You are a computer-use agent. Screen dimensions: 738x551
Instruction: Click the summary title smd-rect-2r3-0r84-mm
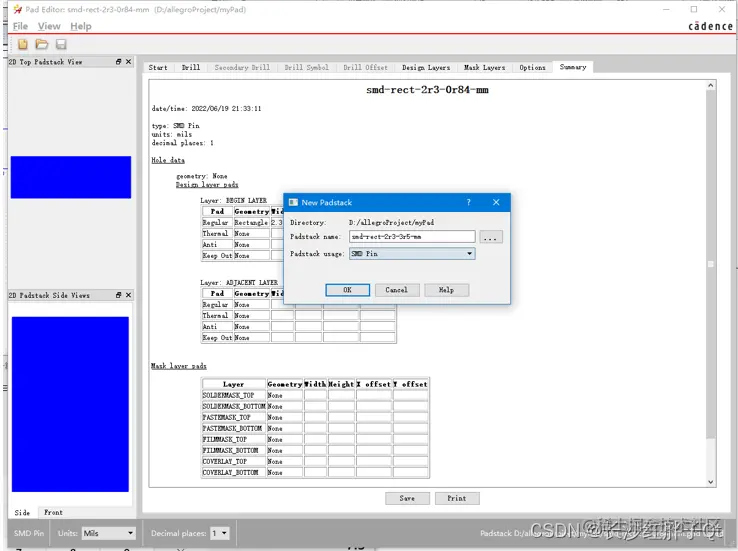coord(427,90)
